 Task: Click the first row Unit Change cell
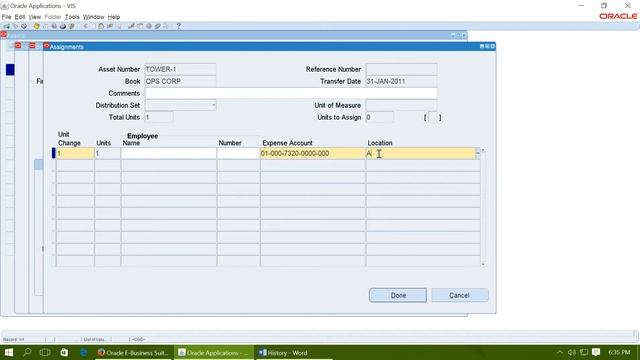[75, 153]
